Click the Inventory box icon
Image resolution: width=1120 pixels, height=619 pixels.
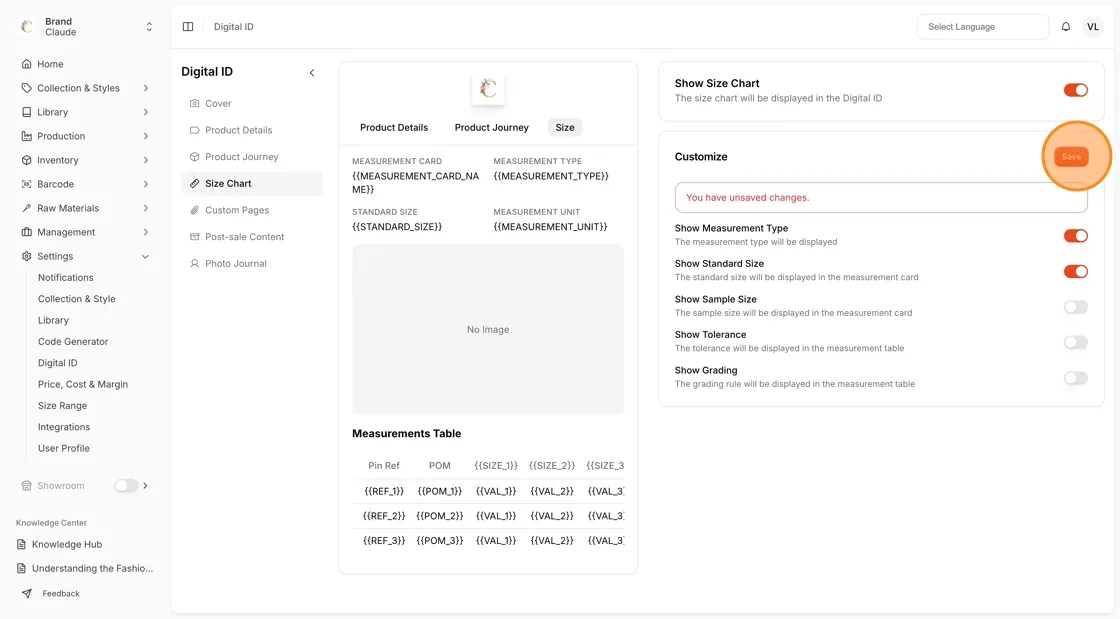(x=26, y=161)
